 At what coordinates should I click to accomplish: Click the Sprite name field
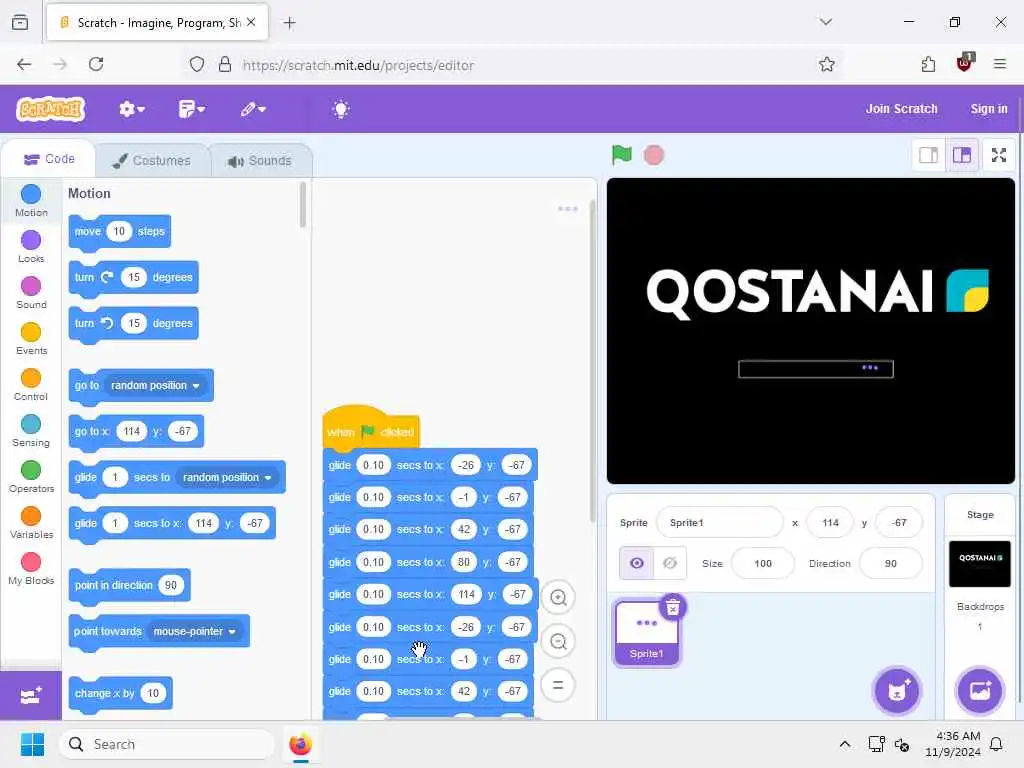(x=719, y=522)
